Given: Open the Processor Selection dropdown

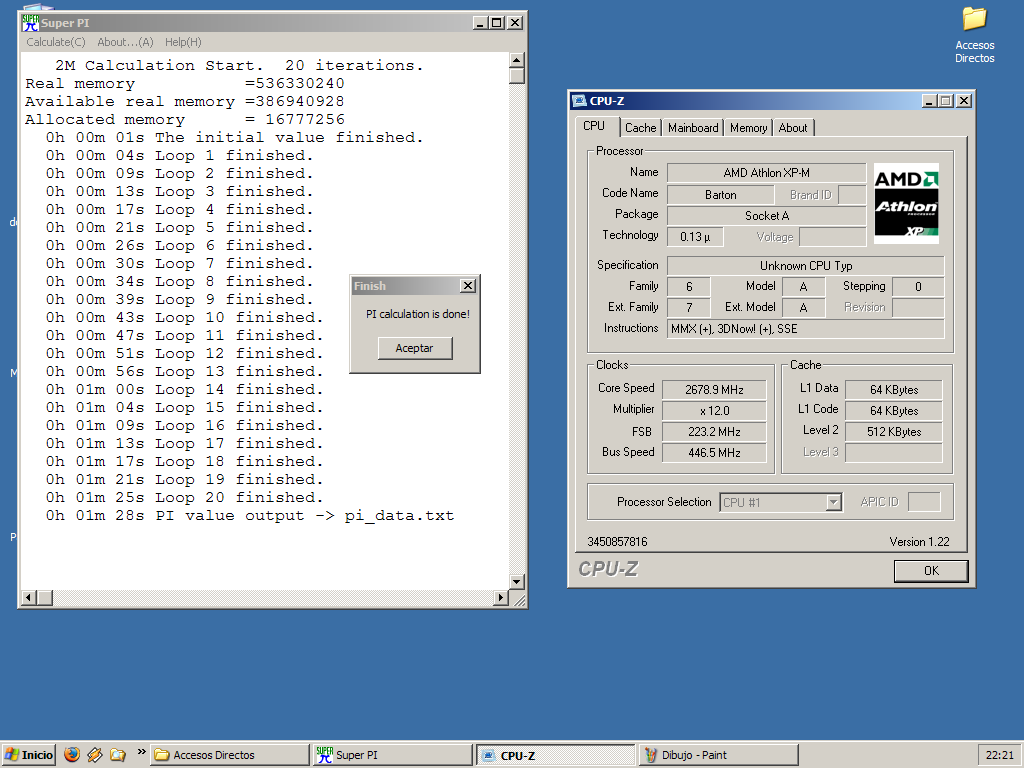Looking at the screenshot, I should pyautogui.click(x=833, y=502).
